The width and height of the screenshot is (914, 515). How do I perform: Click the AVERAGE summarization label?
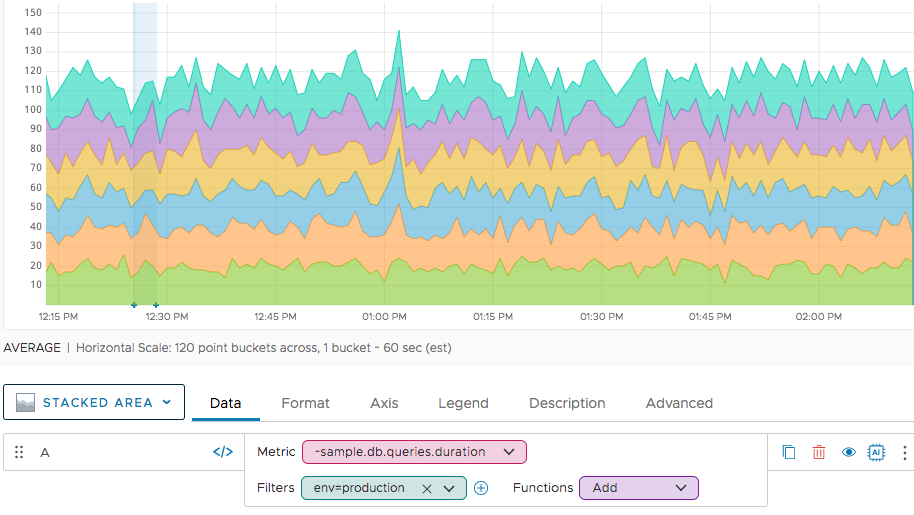point(32,348)
